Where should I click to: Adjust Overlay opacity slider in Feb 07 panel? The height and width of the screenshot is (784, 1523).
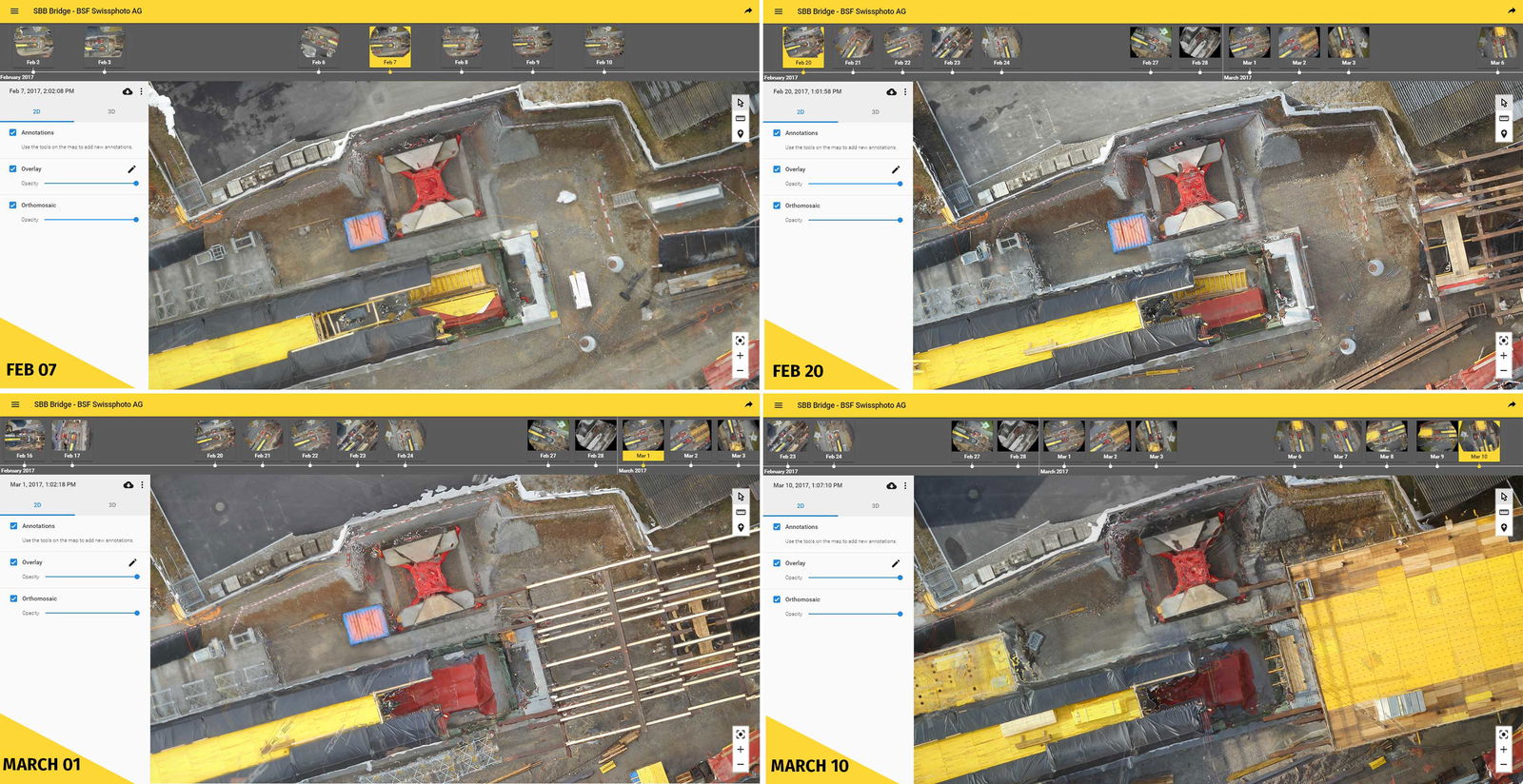91,183
